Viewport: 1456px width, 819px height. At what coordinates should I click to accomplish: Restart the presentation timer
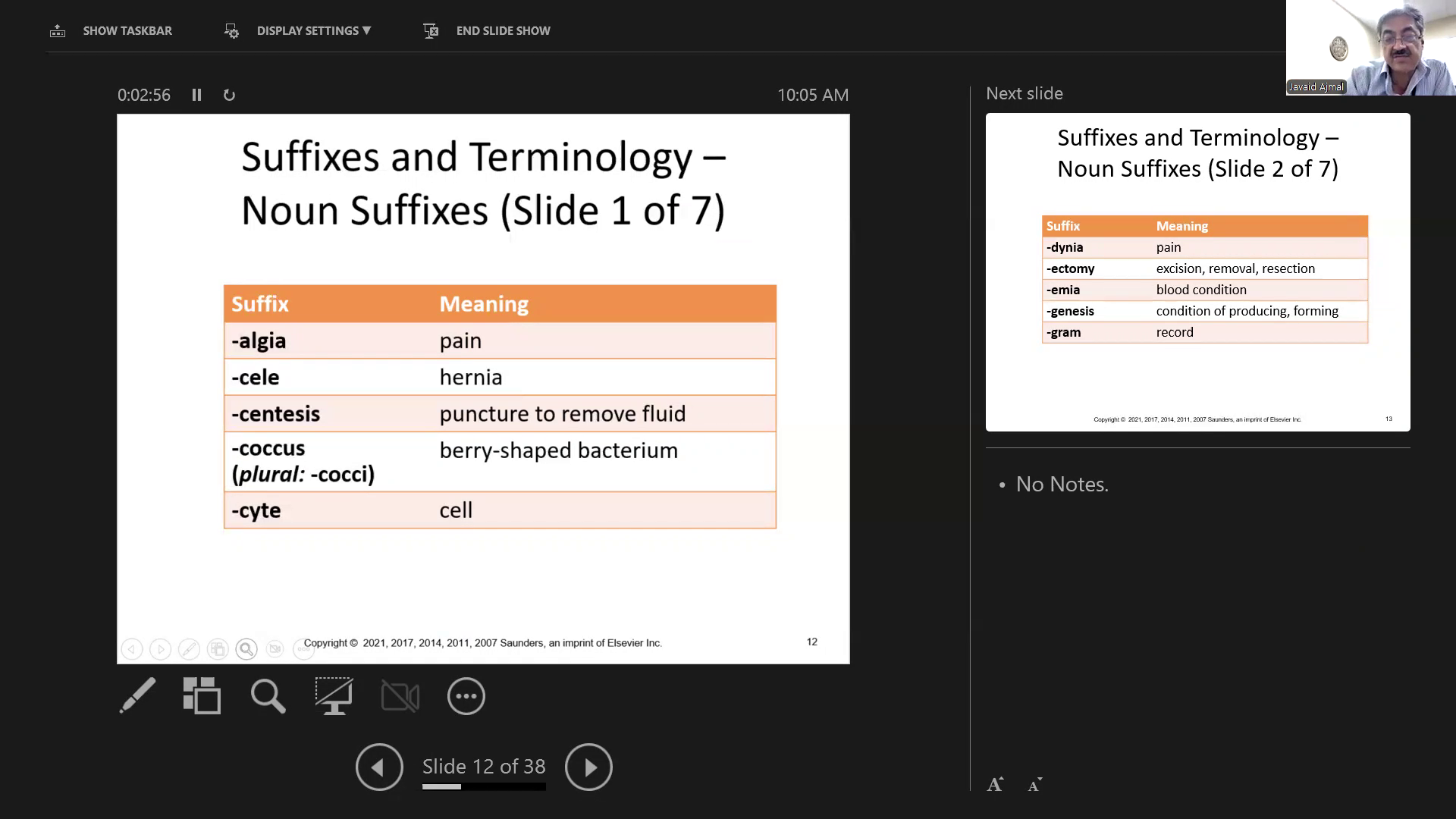pos(229,95)
